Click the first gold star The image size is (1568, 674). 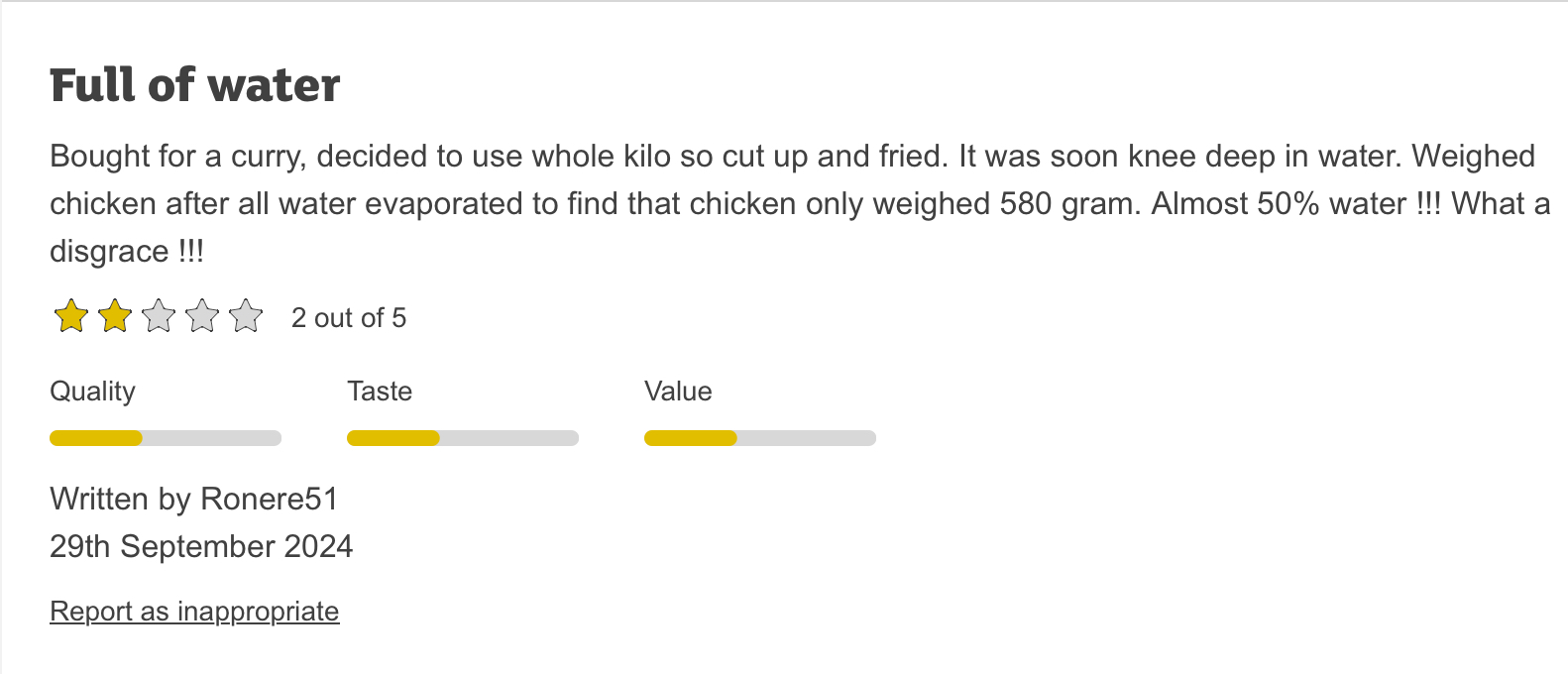pyautogui.click(x=71, y=317)
